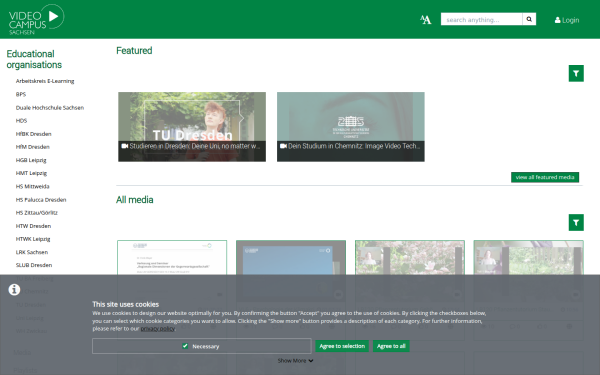Viewport: 600px width, 375px height.
Task: Click the Educational organisations heading
Action: coord(34,59)
